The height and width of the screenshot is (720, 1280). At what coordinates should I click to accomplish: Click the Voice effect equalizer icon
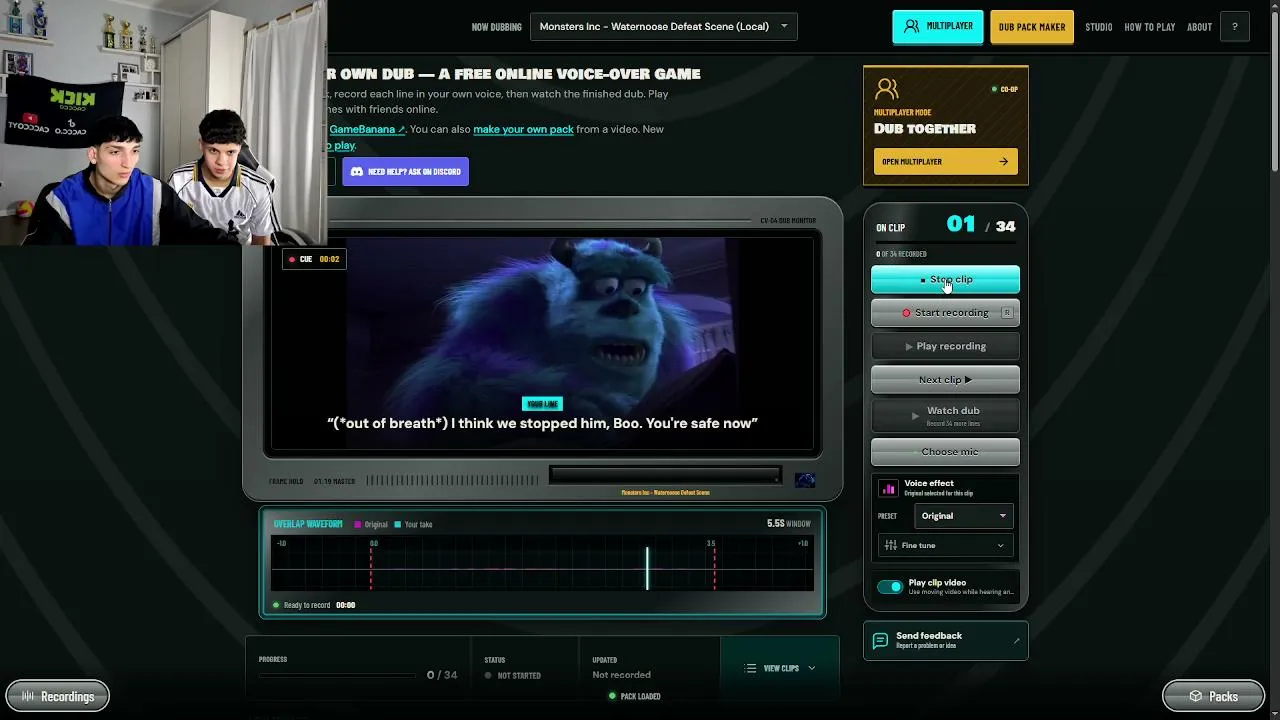click(888, 488)
